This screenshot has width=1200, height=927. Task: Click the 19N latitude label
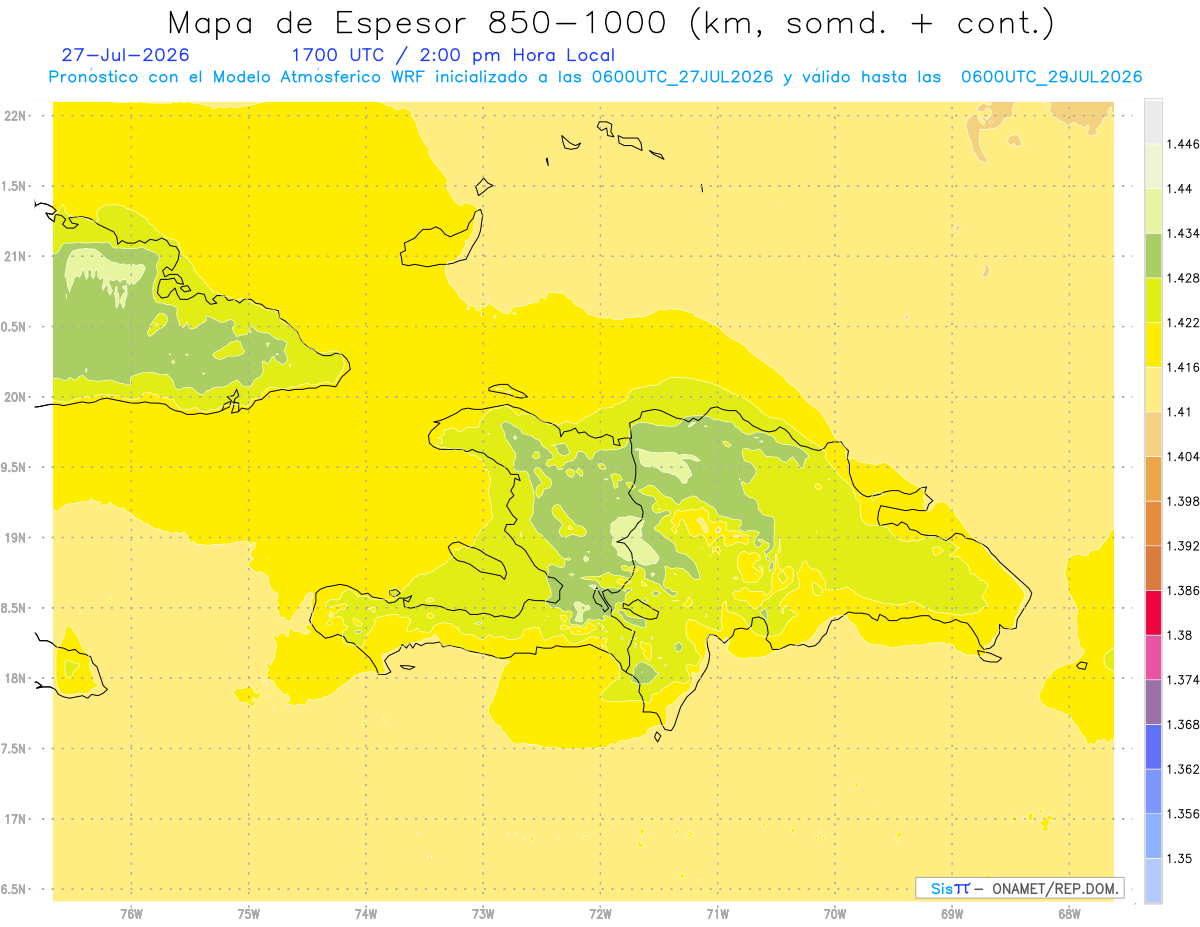click(x=15, y=537)
